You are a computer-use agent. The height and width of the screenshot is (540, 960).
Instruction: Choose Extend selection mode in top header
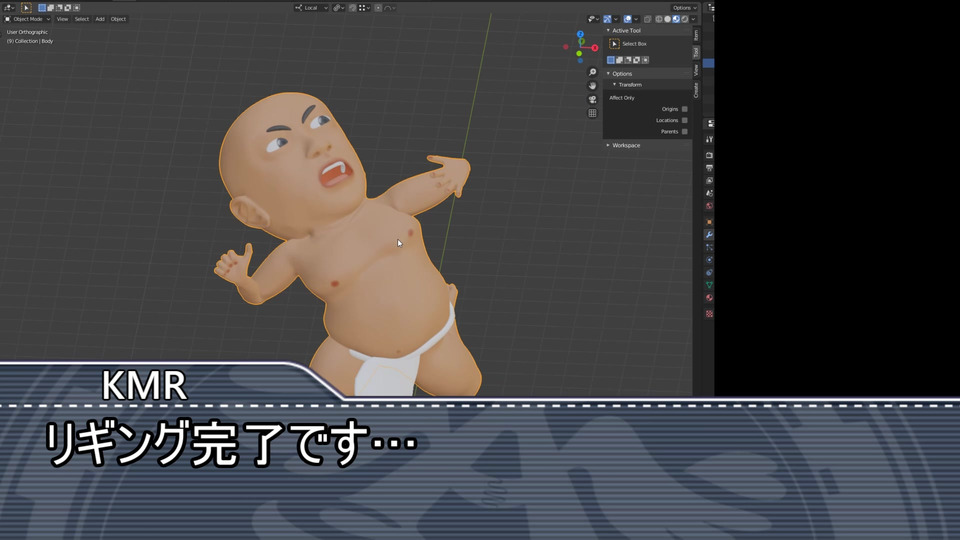tap(50, 8)
